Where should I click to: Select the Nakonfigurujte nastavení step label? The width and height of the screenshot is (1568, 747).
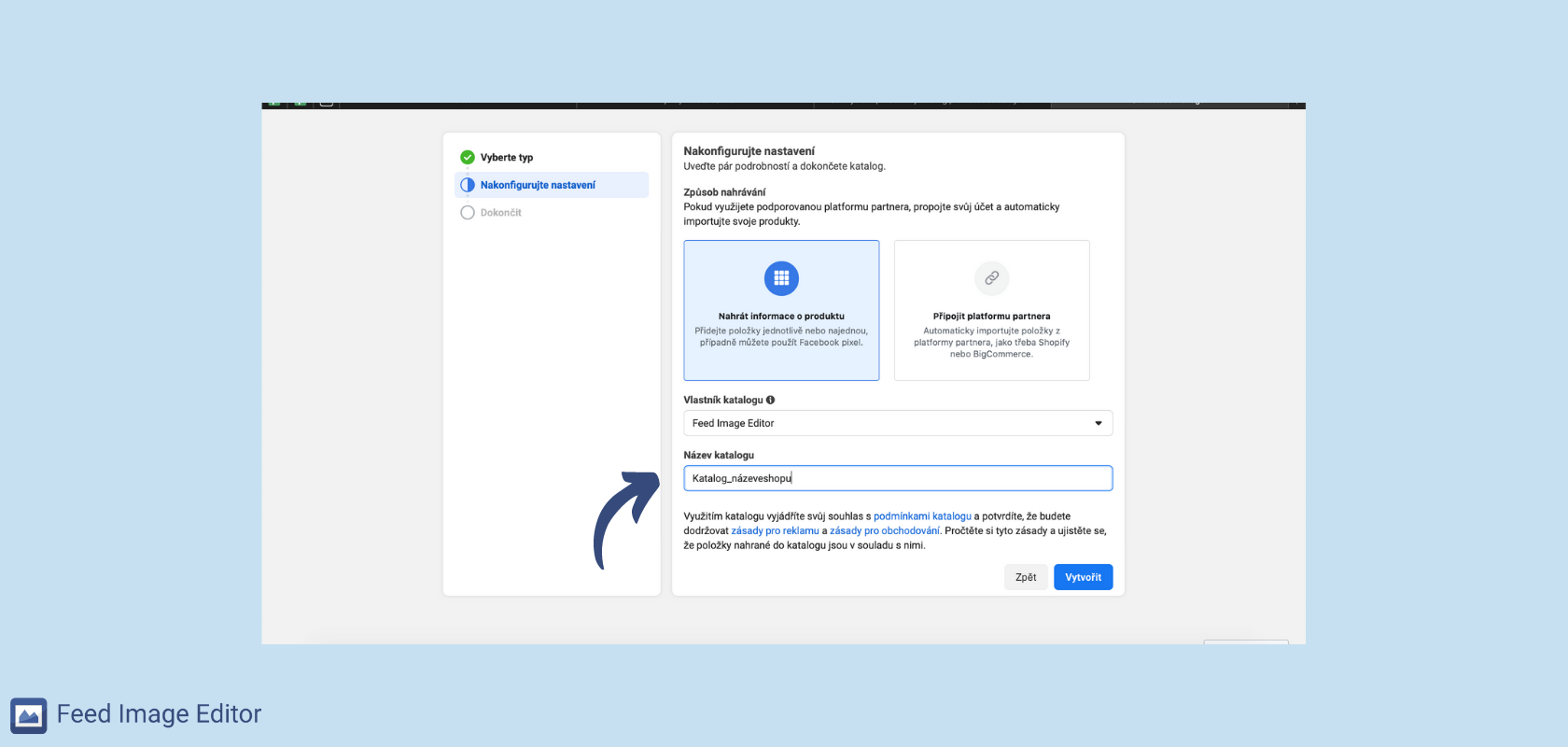tap(538, 185)
